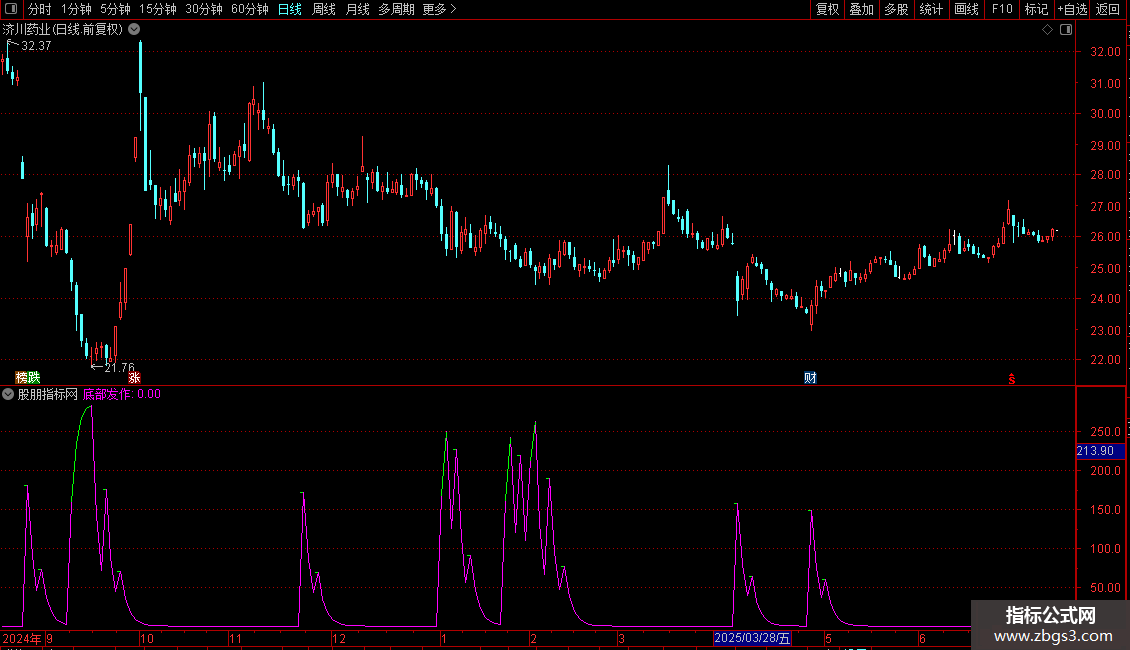Image resolution: width=1130 pixels, height=650 pixels.
Task: Click the 财 financial report marker
Action: 810,378
